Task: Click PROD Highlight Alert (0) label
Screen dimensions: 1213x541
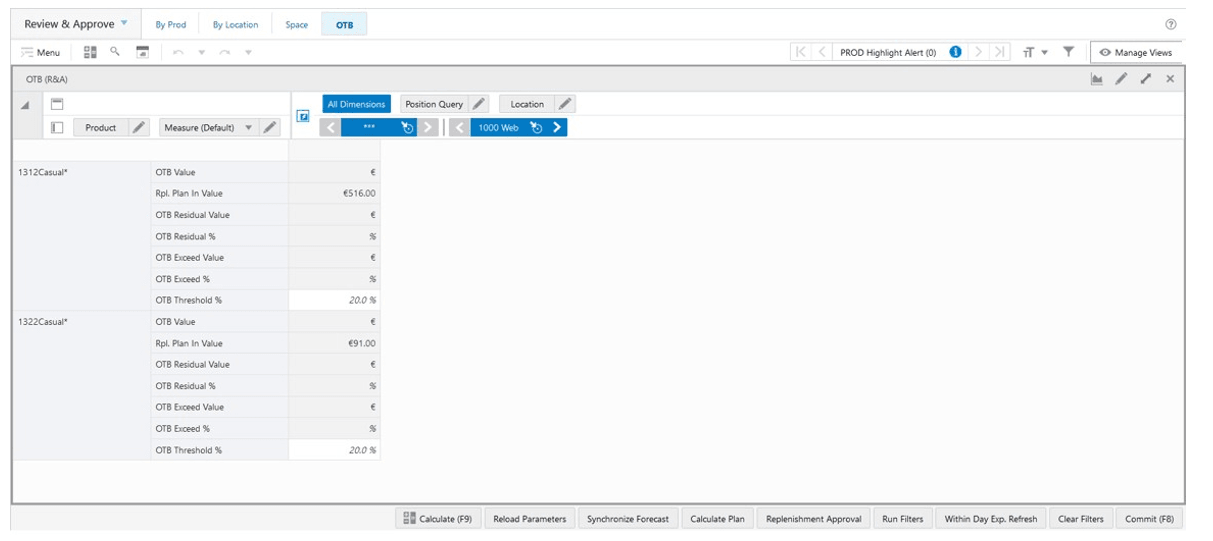Action: pyautogui.click(x=888, y=53)
